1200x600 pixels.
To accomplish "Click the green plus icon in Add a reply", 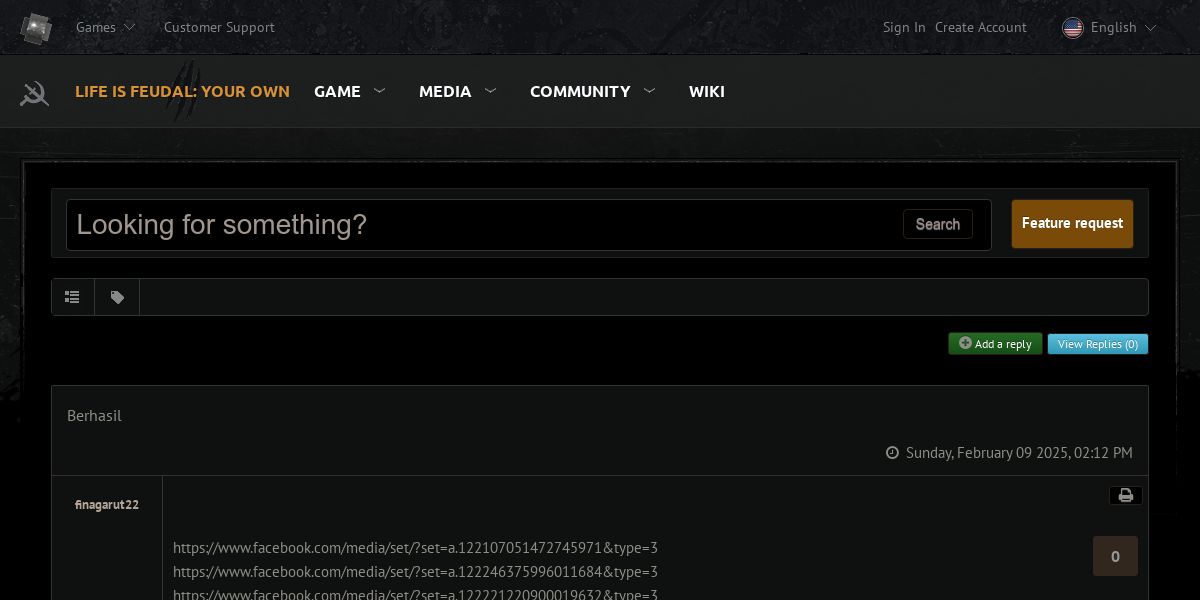I will pyautogui.click(x=965, y=343).
